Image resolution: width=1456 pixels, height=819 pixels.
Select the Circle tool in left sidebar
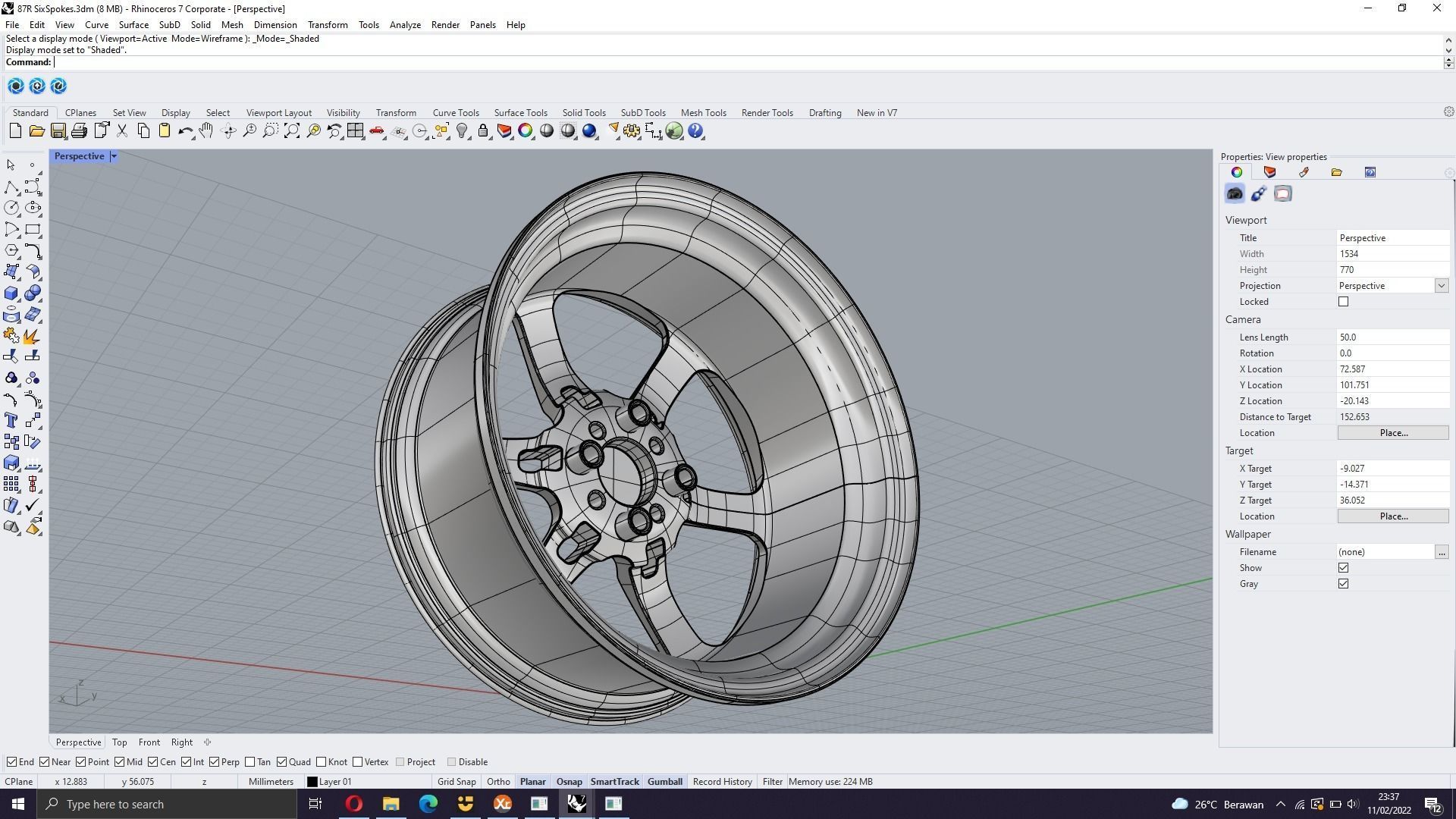coord(11,208)
